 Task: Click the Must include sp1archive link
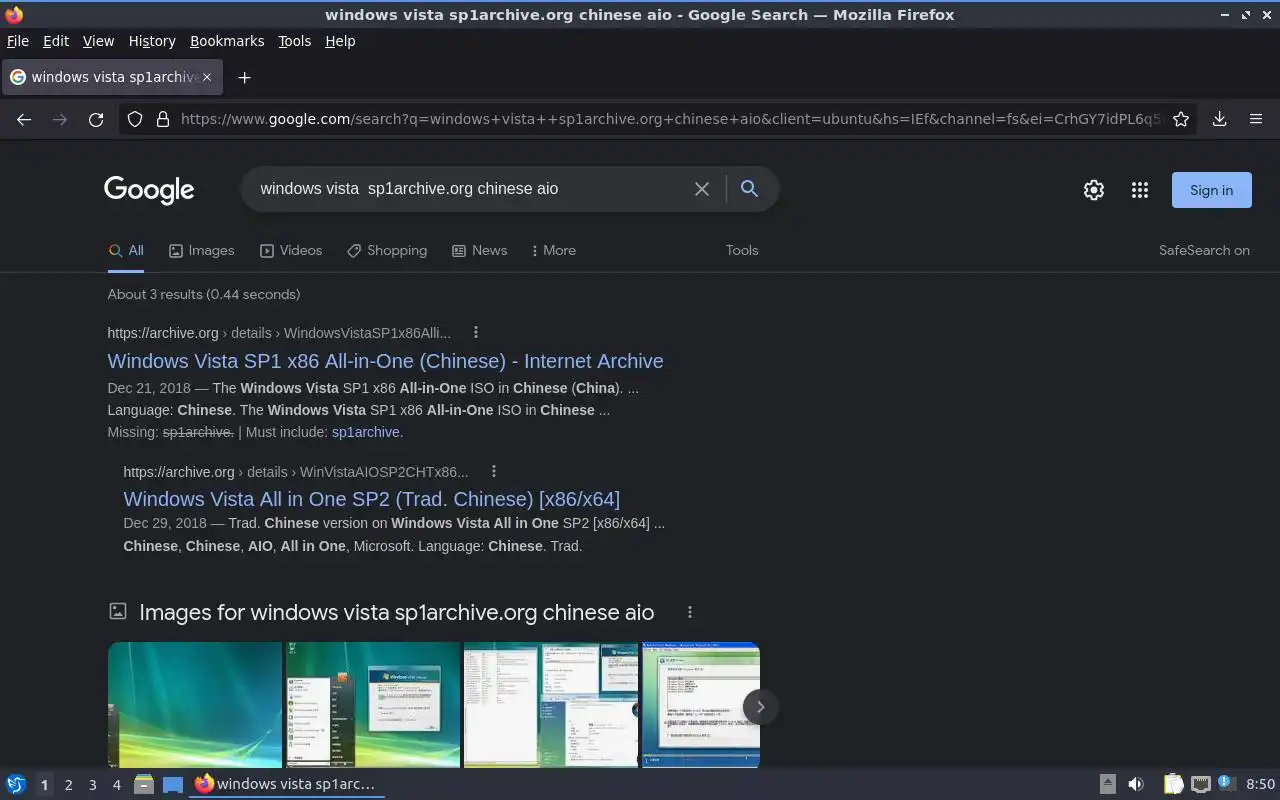click(x=365, y=432)
